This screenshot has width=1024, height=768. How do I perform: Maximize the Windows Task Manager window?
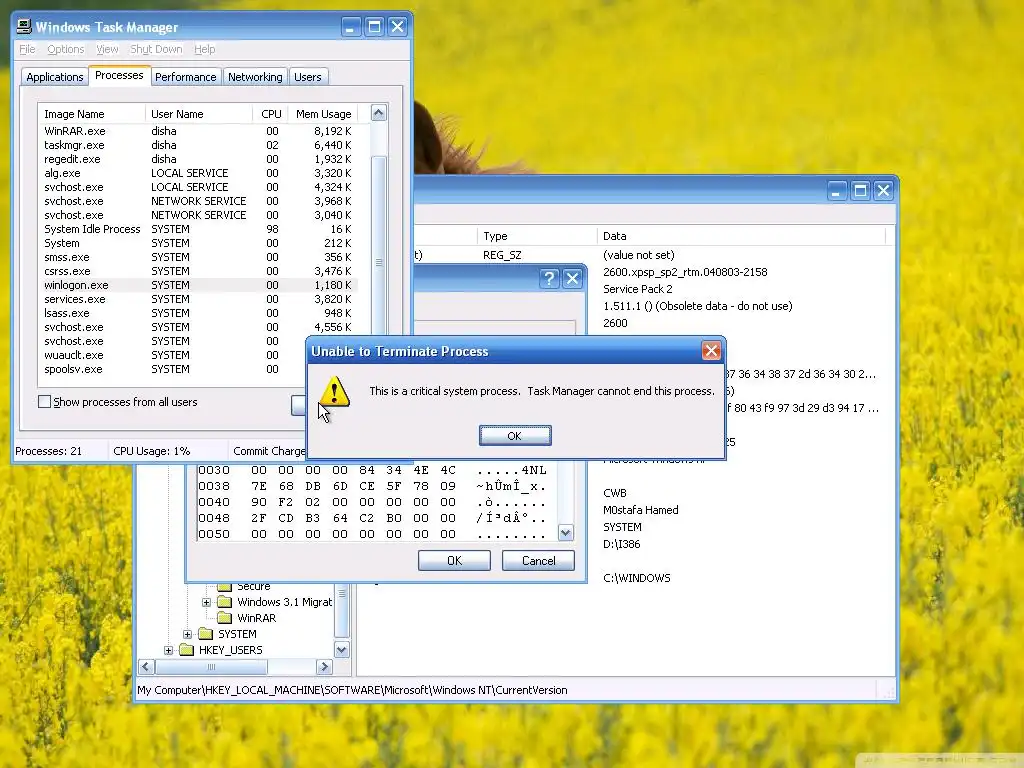tap(374, 27)
